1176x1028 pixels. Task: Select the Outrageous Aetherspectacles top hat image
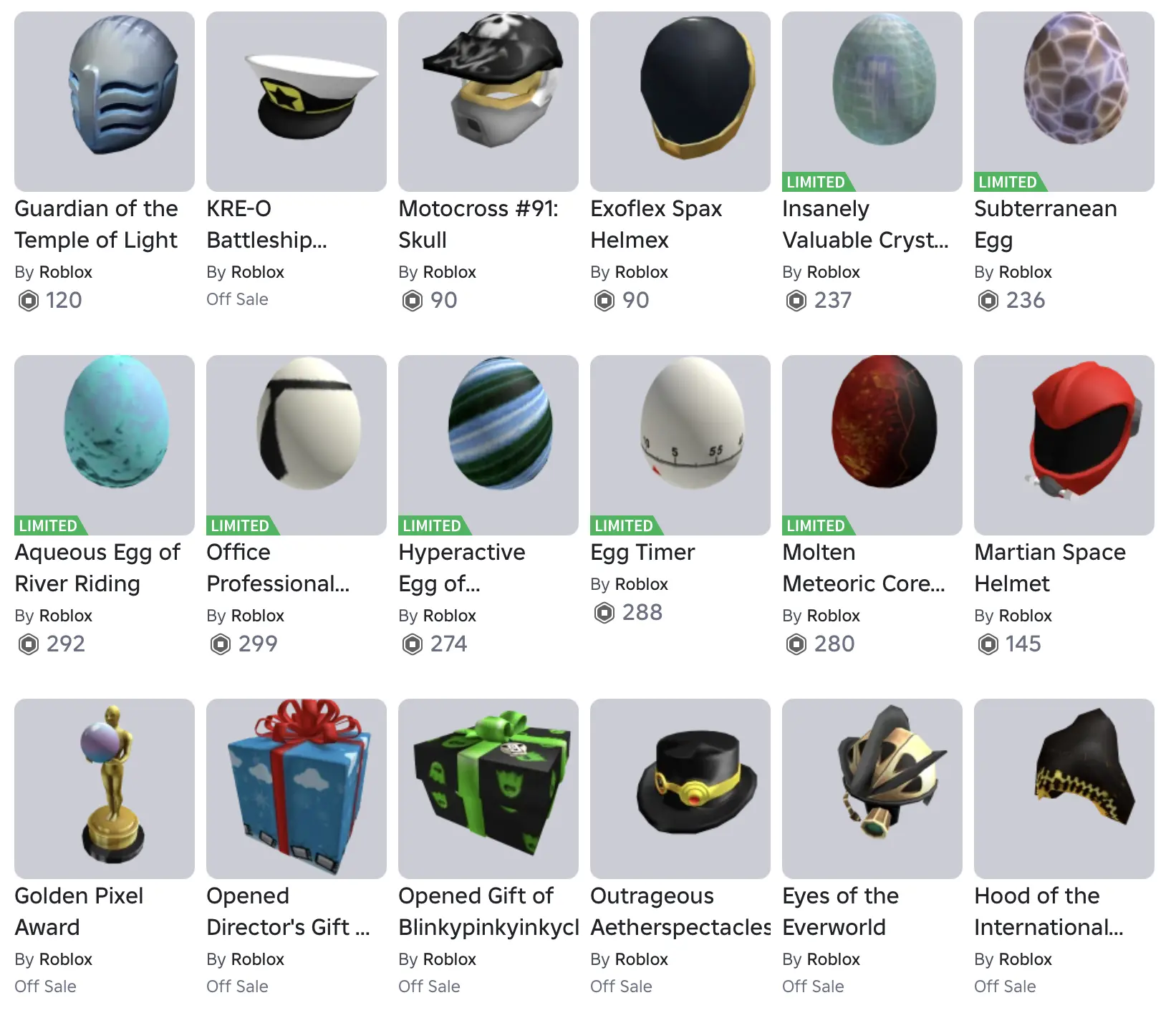pyautogui.click(x=680, y=789)
